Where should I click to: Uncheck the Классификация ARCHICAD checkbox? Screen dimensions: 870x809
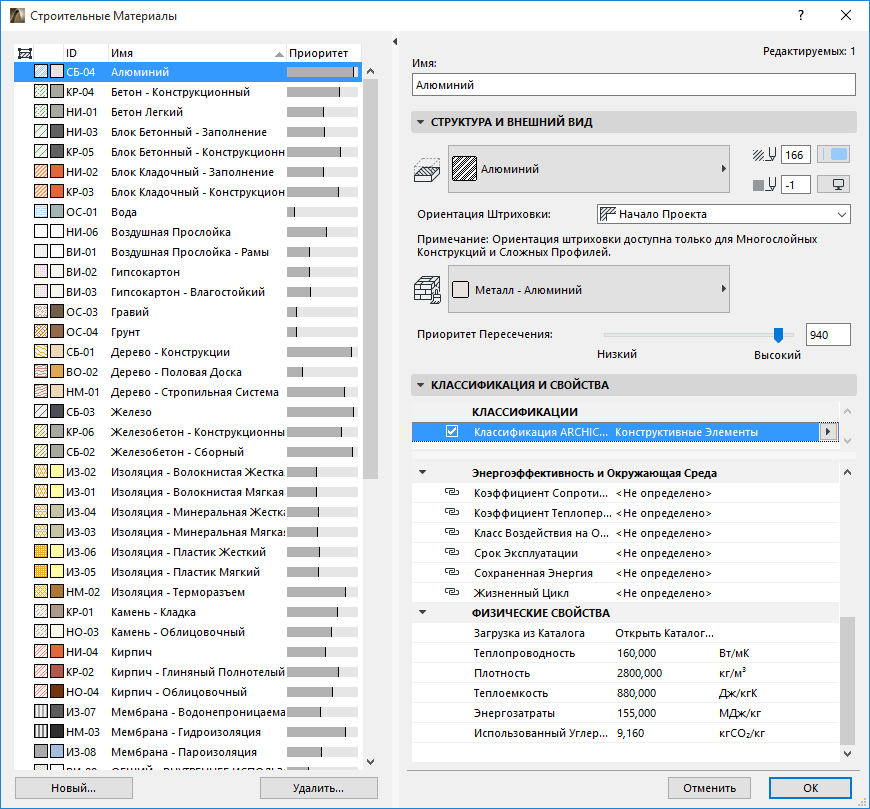point(452,432)
